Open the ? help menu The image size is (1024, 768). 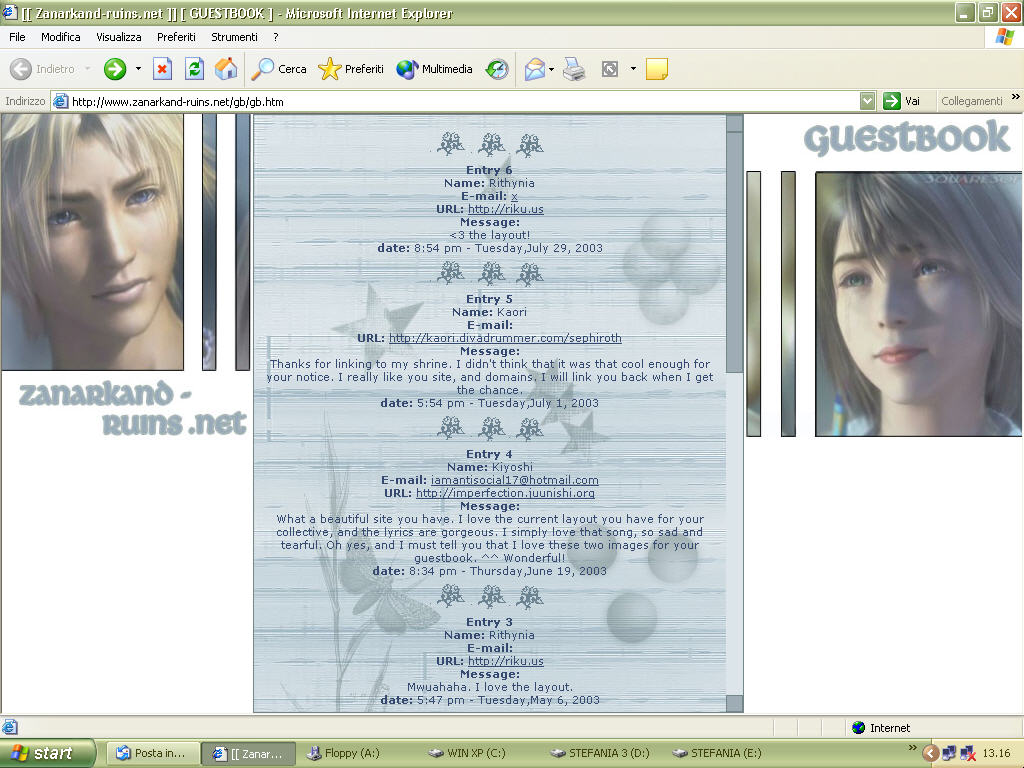(x=276, y=37)
